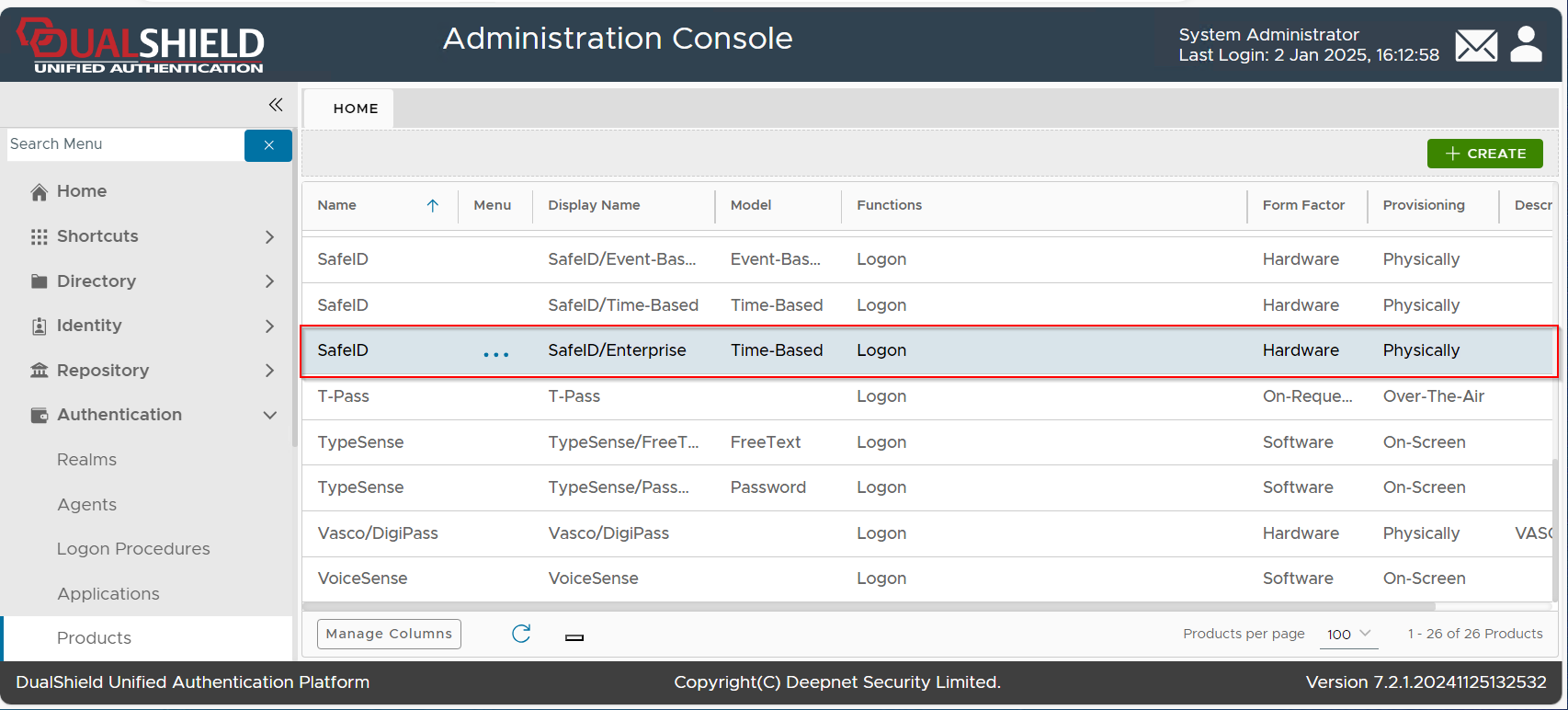Viewport: 1568px width, 710px height.
Task: Click the user profile avatar icon
Action: (x=1526, y=44)
